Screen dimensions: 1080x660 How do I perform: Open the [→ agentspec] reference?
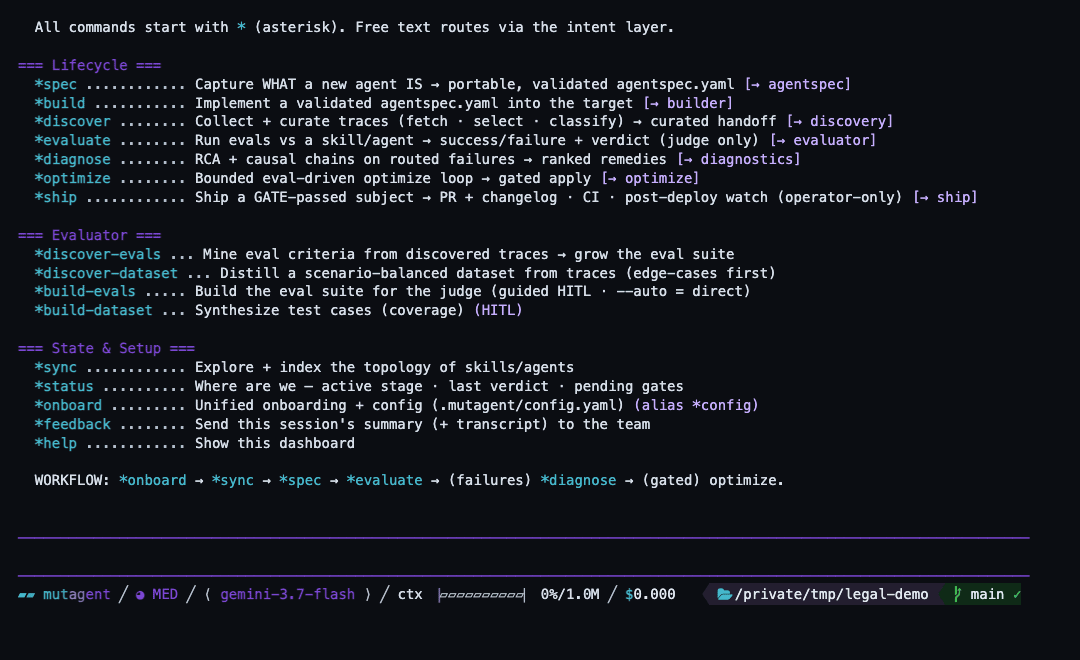point(798,84)
